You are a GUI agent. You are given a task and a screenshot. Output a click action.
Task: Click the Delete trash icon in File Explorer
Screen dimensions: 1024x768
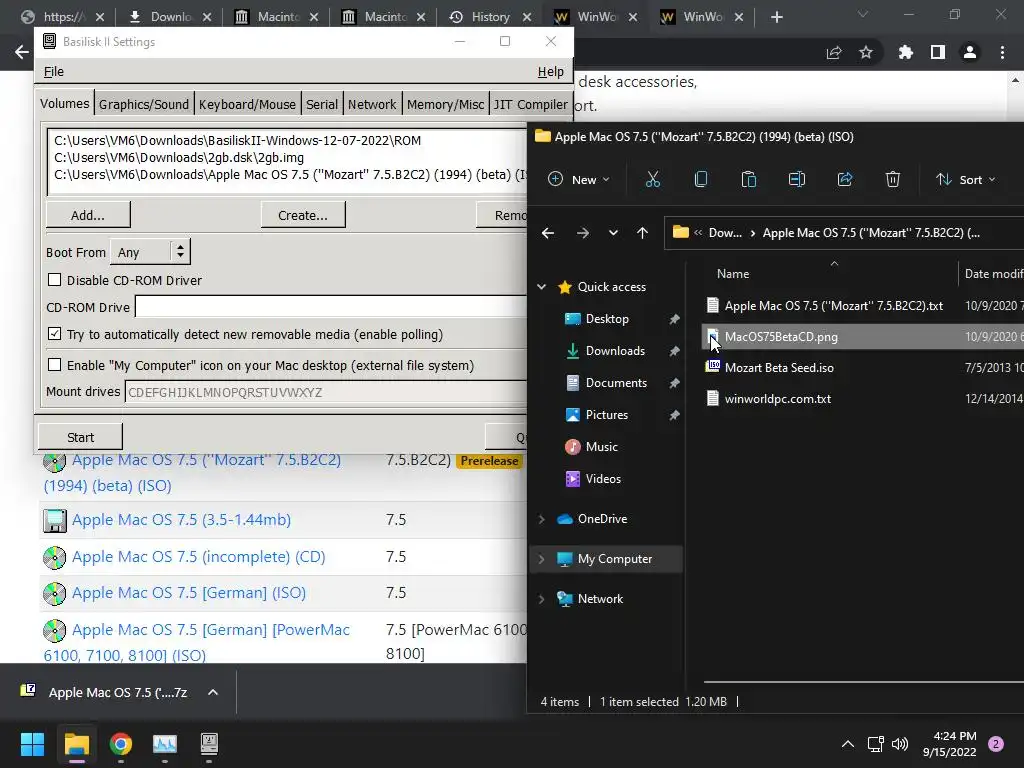pos(893,180)
